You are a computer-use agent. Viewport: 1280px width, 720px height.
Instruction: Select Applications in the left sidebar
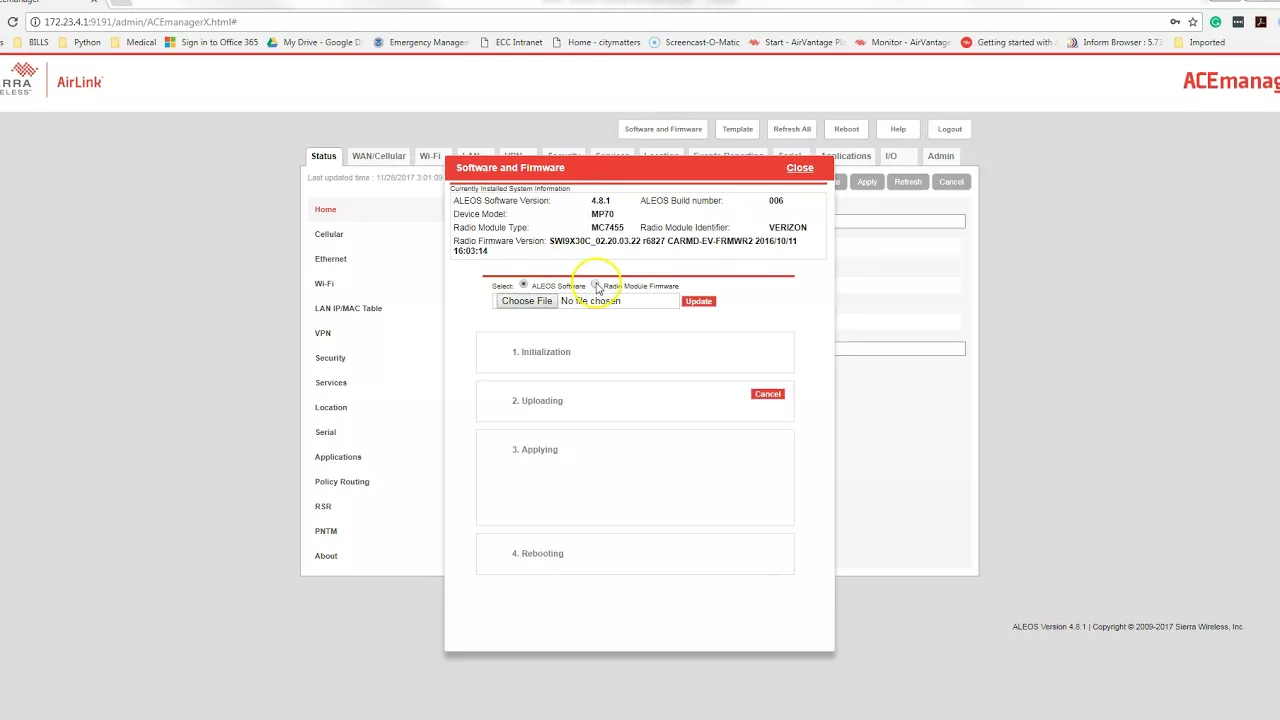(338, 457)
